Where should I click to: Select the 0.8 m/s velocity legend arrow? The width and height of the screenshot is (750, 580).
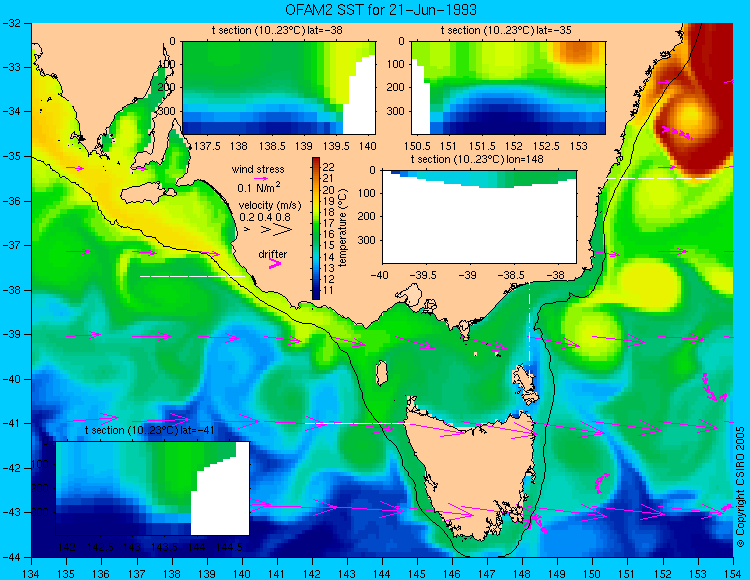(x=283, y=230)
